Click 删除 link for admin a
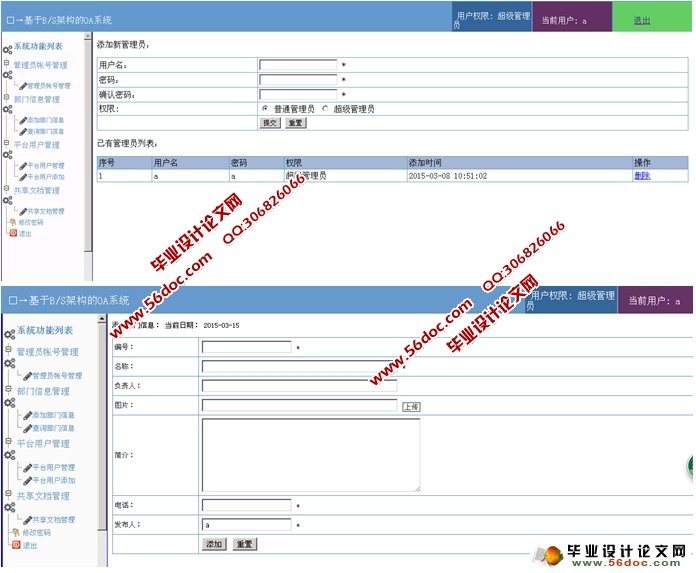Viewport: 696px width, 573px height. (642, 176)
